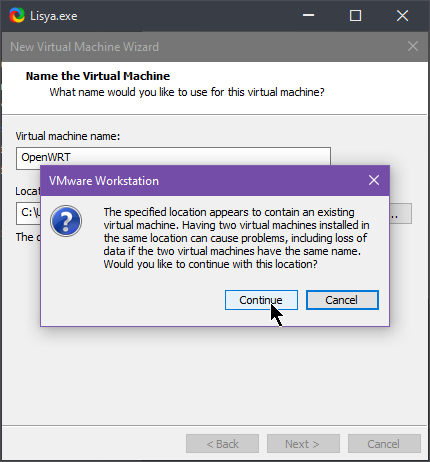Click the blue question mark icon
The height and width of the screenshot is (462, 430).
click(x=66, y=221)
